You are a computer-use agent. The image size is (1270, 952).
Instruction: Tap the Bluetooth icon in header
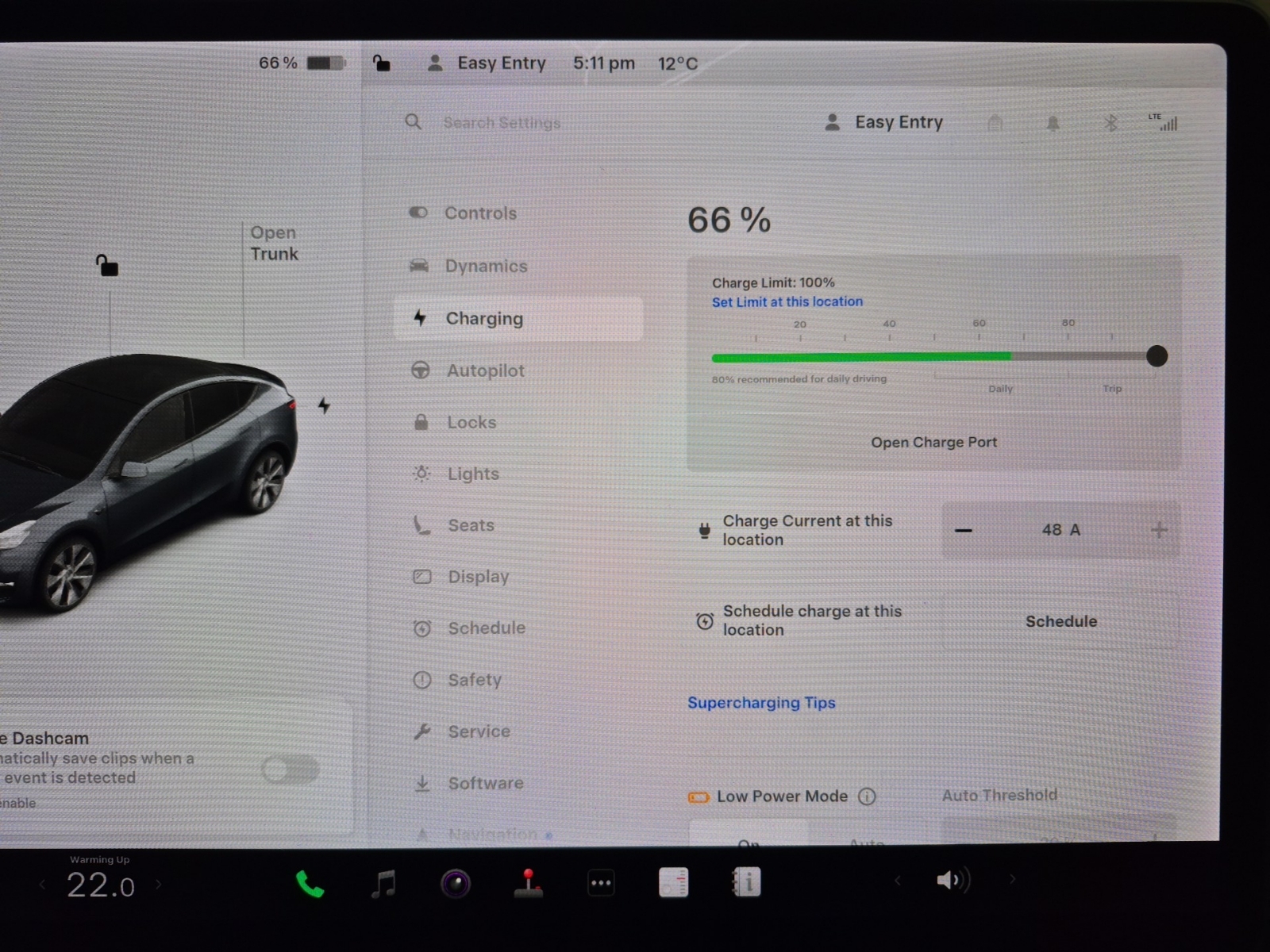pyautogui.click(x=1110, y=123)
